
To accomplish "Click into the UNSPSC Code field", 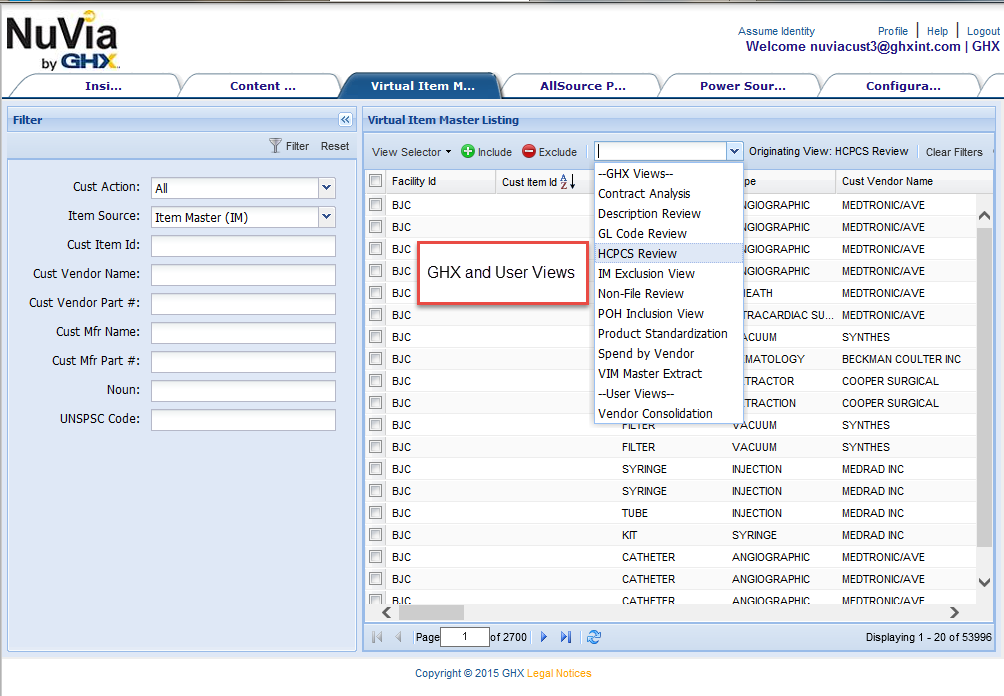I will point(243,419).
